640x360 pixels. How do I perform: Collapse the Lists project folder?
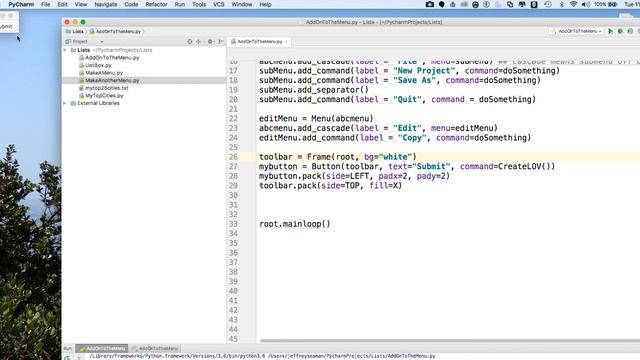click(64, 50)
